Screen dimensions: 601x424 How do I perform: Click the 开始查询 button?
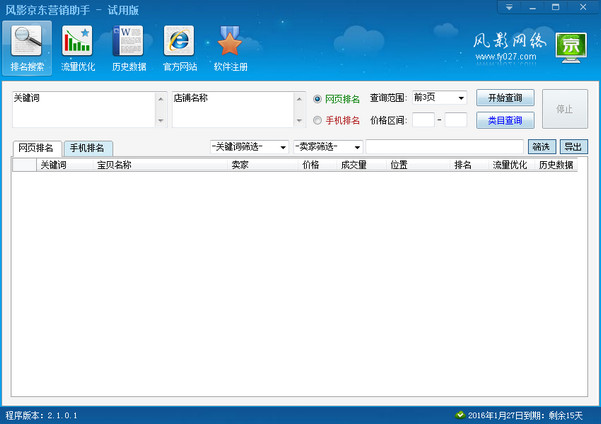[505, 98]
